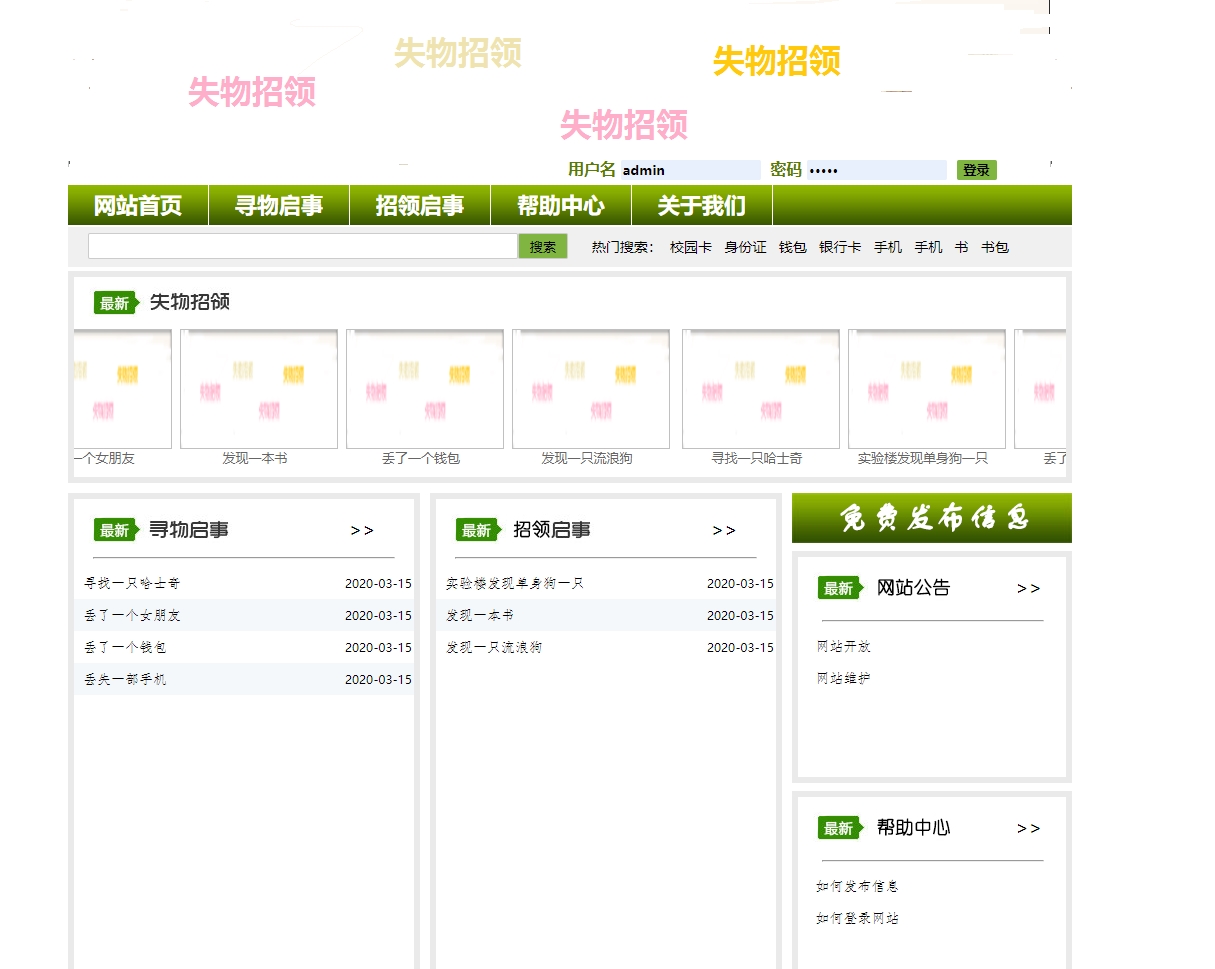Viewport: 1215px width, 969px height.
Task: Open the 寻物启事 menu item
Action: (x=278, y=206)
